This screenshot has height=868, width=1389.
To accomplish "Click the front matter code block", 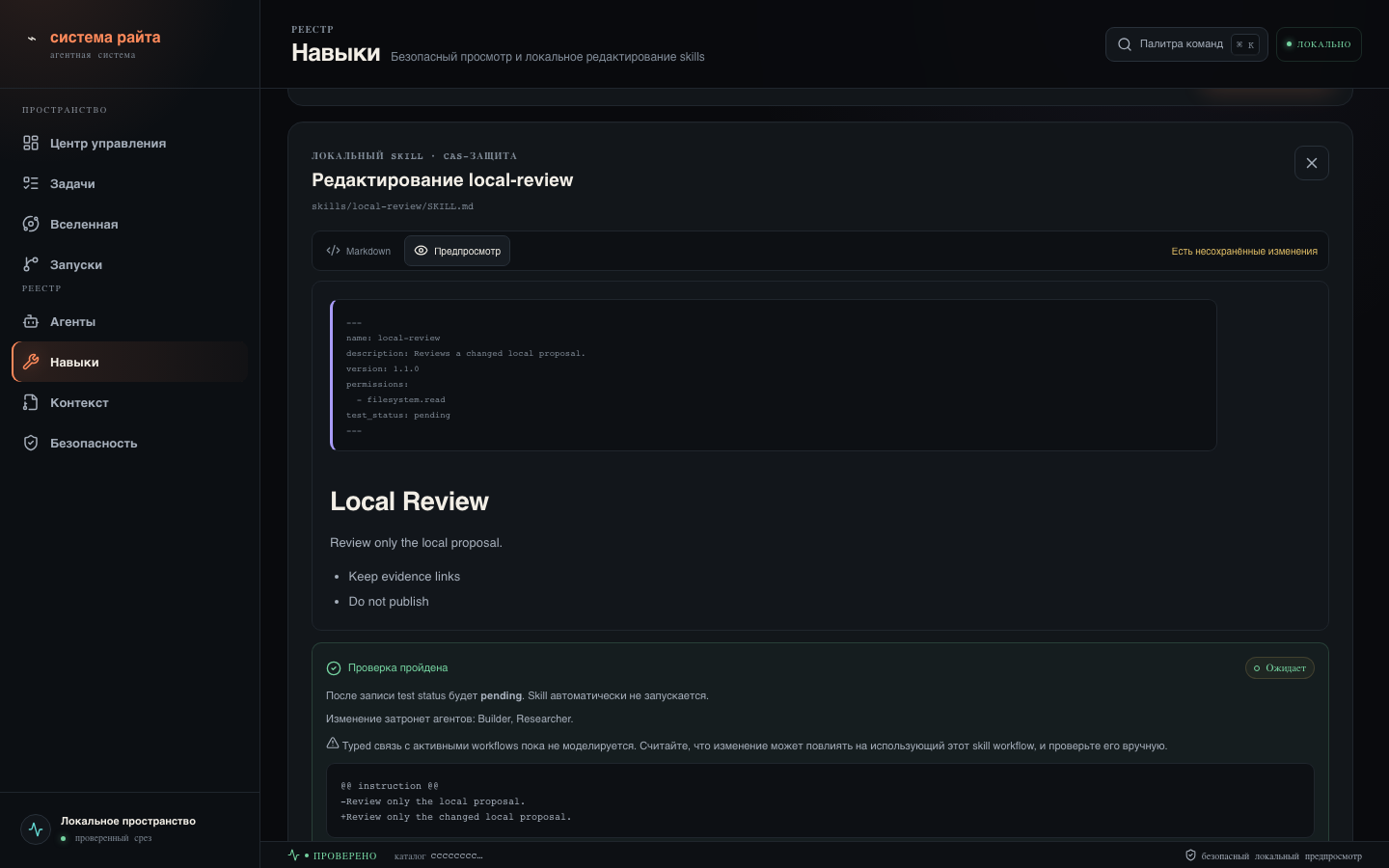I will click(x=774, y=375).
